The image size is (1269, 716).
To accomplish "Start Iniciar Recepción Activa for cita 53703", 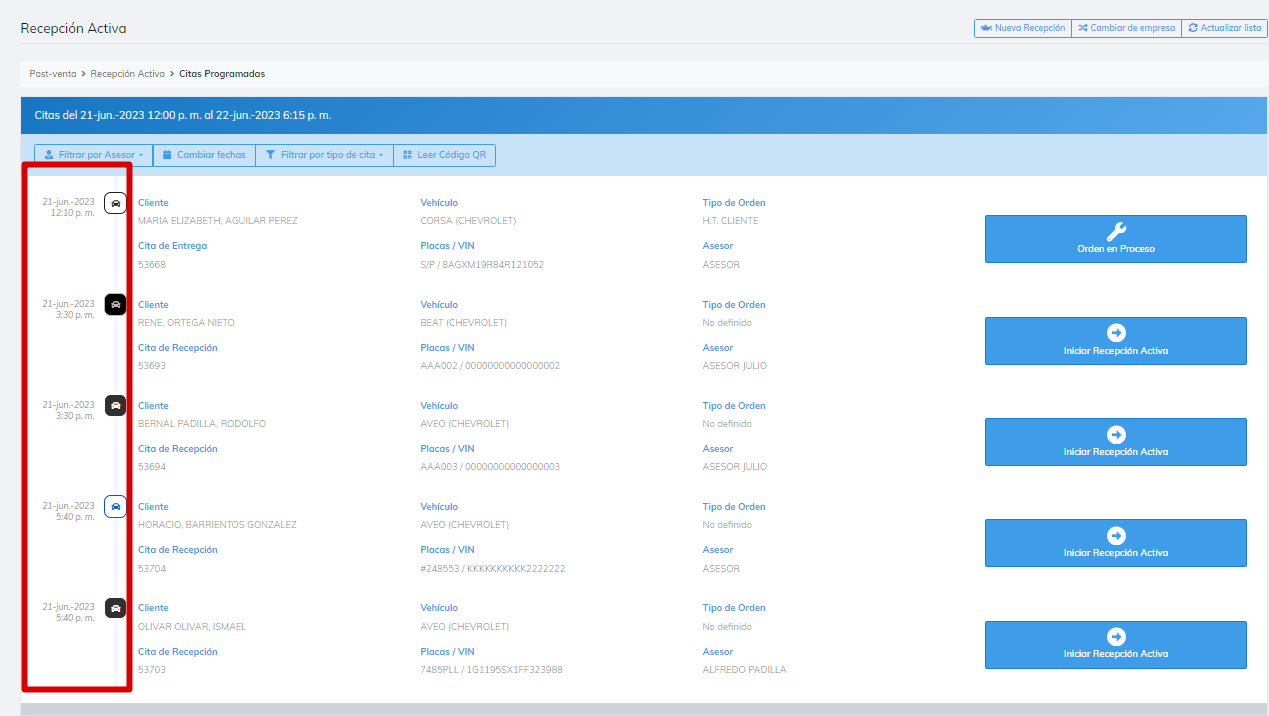I will click(1116, 645).
